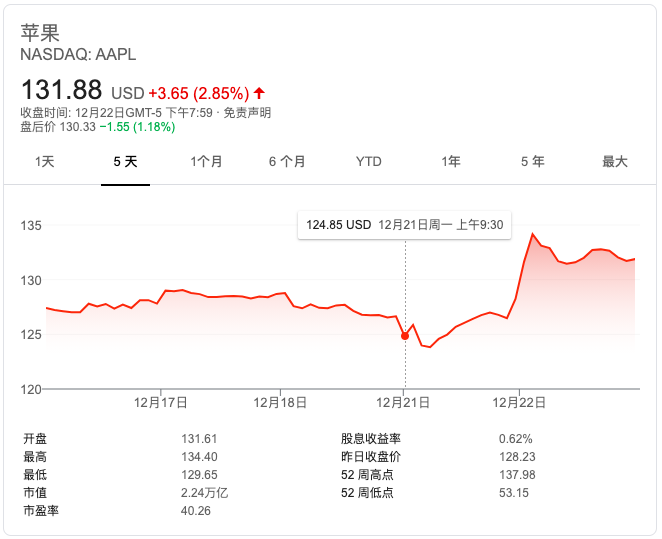Click the 盘后价 after-hours price text
662x539 pixels.
tap(98, 127)
